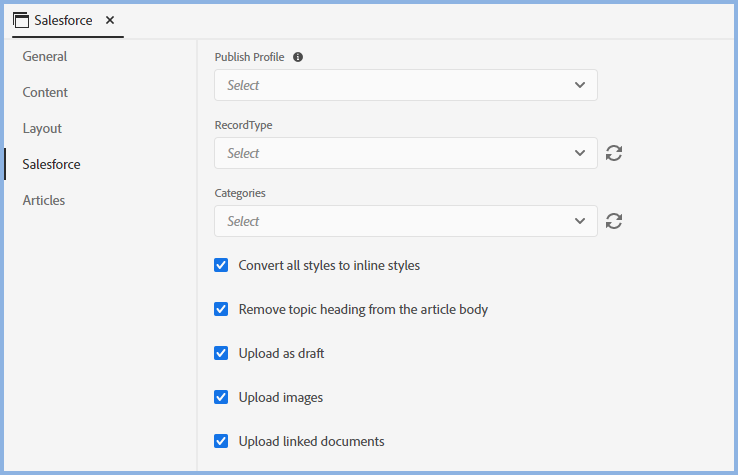Refresh the RecordType list
Viewport: 738px width, 475px height.
pos(614,153)
